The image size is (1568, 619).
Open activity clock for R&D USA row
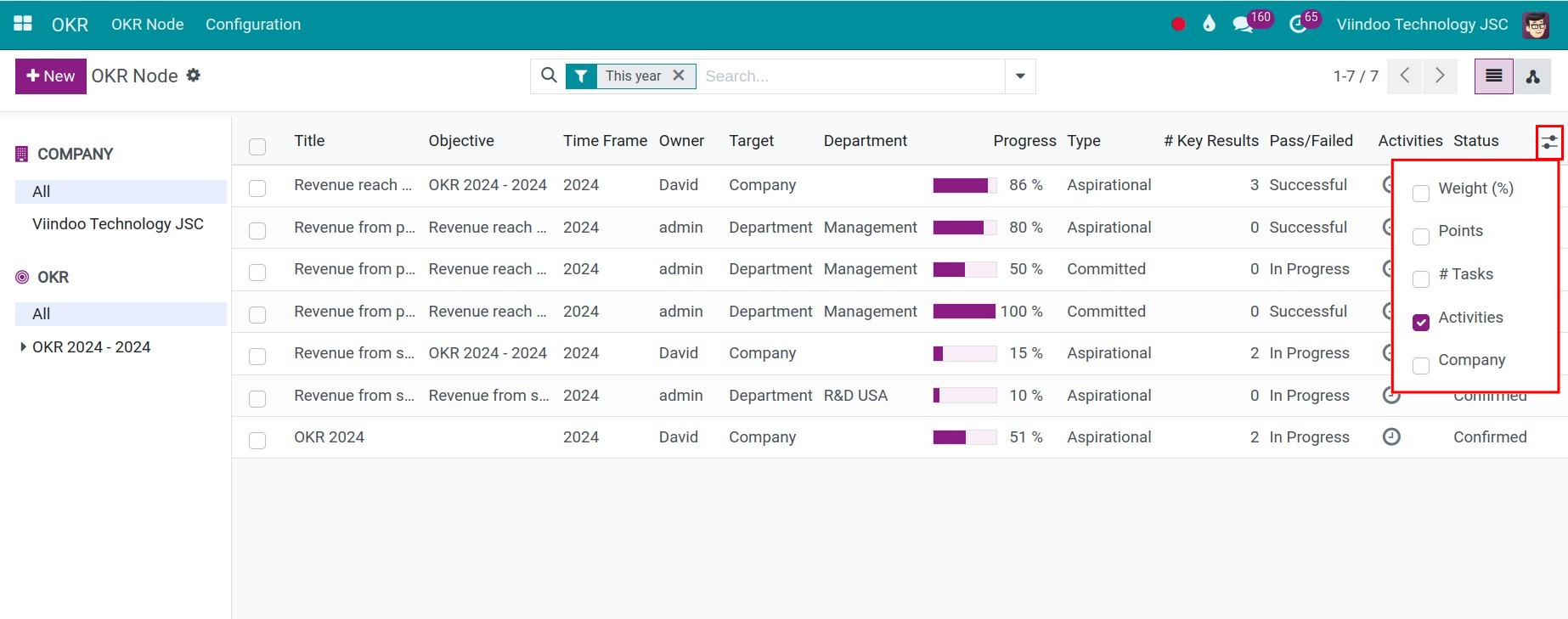pyautogui.click(x=1391, y=395)
